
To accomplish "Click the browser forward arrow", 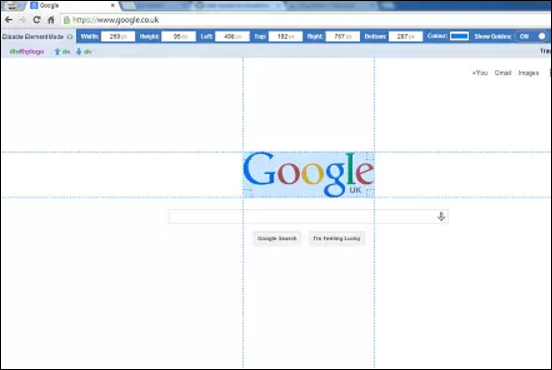I will coord(23,20).
